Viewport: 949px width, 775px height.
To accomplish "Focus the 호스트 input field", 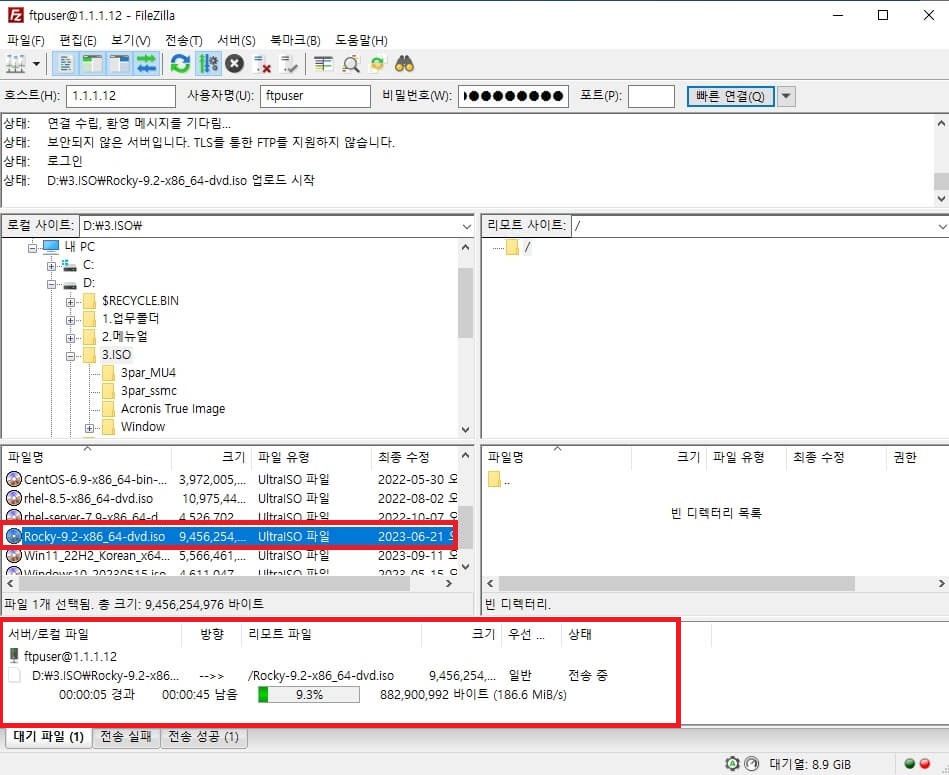I will (120, 96).
